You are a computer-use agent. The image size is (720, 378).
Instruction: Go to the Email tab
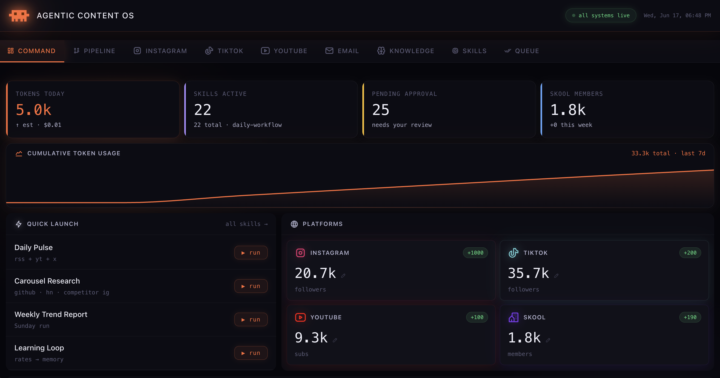click(x=342, y=51)
